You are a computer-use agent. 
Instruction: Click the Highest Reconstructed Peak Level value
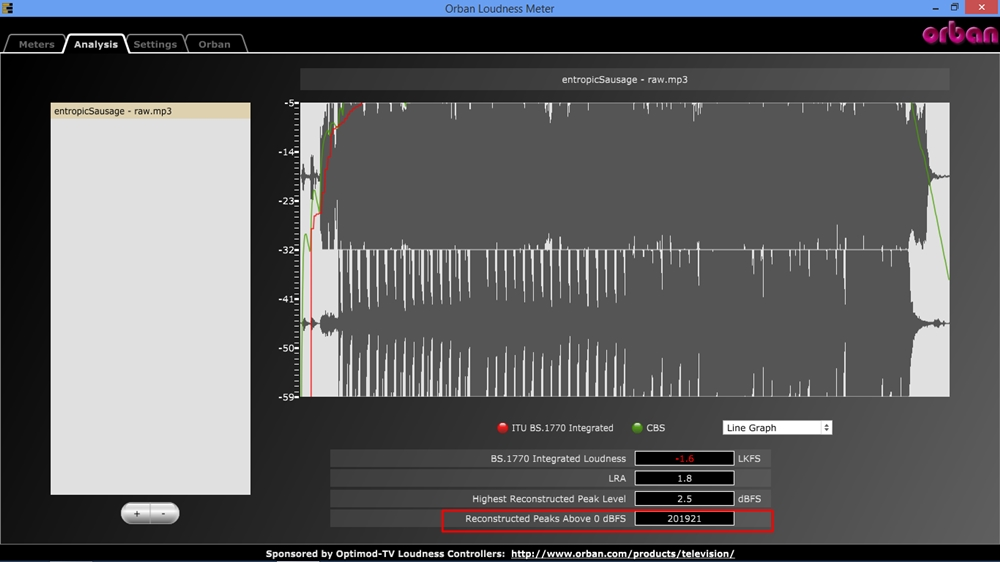click(x=684, y=499)
